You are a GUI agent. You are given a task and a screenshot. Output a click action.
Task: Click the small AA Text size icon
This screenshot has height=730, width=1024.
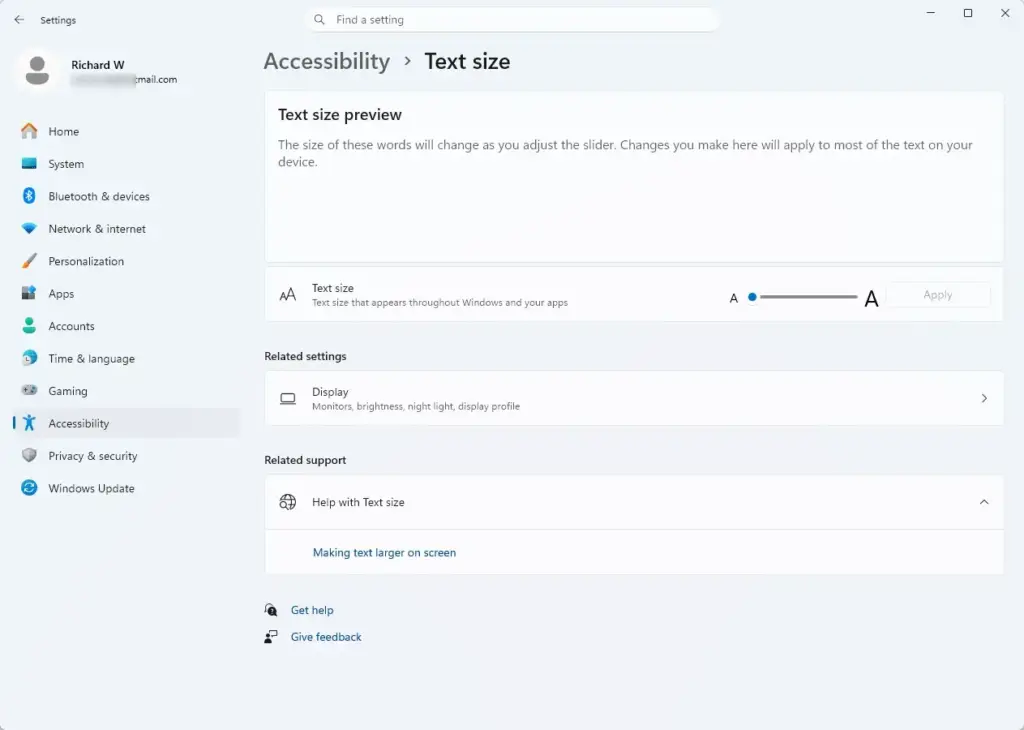tap(287, 294)
